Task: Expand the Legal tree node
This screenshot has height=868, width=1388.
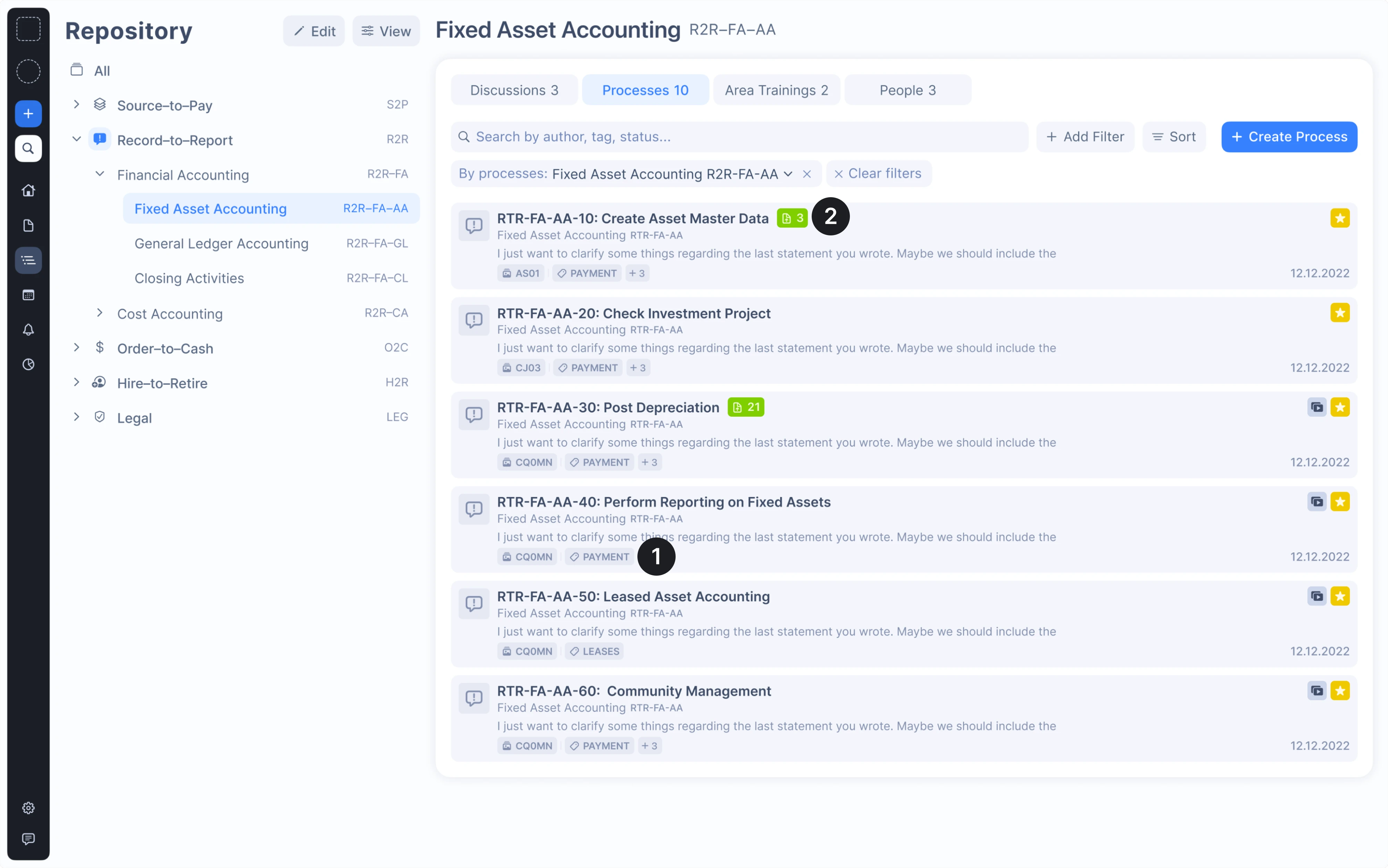Action: 76,417
